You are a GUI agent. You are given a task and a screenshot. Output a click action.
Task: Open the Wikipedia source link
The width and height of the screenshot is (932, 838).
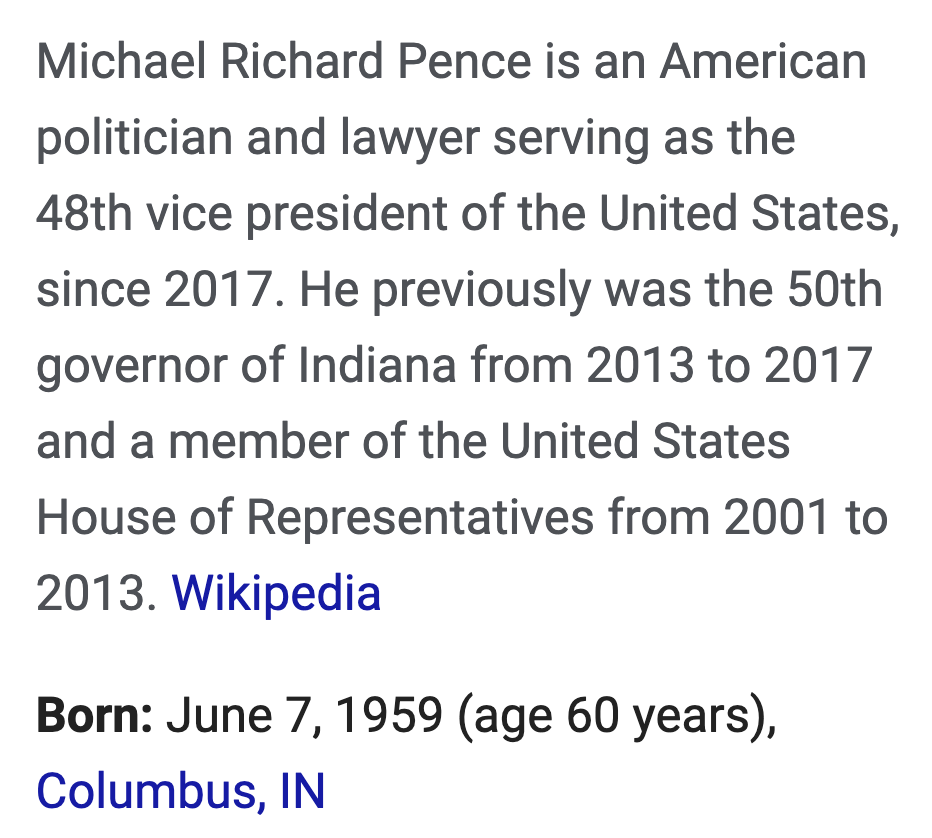click(x=276, y=593)
